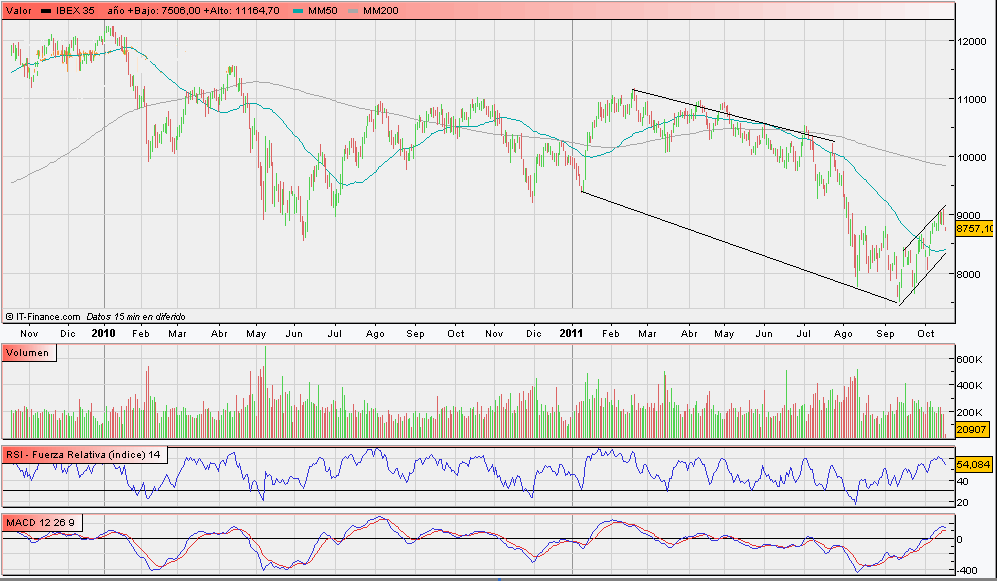Click the 200K volume axis label

tap(970, 413)
